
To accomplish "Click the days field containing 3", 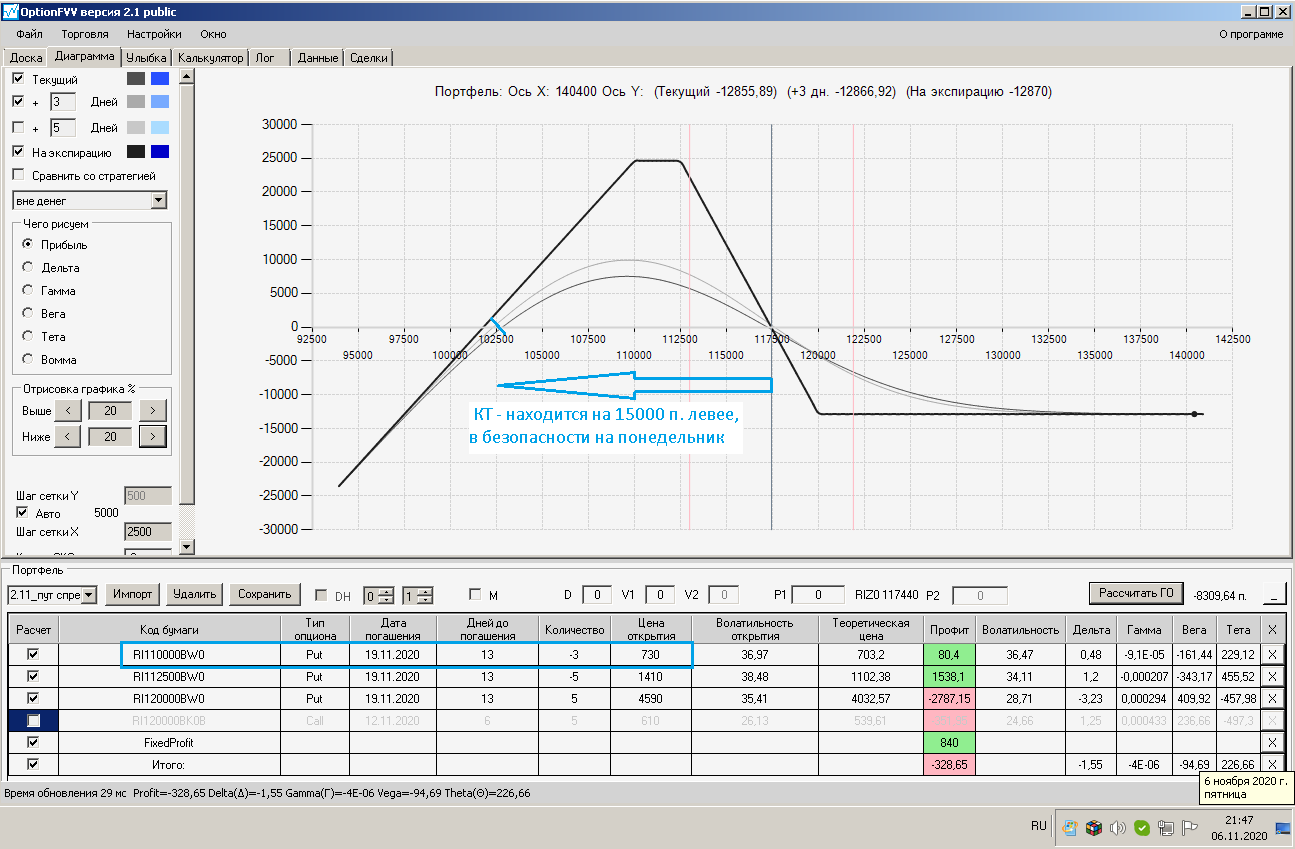I will [62, 101].
